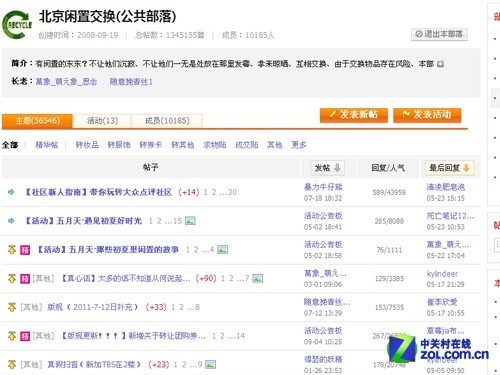This screenshot has height=375, width=500.
Task: Filter posts by 转券卡
Action: (x=151, y=145)
